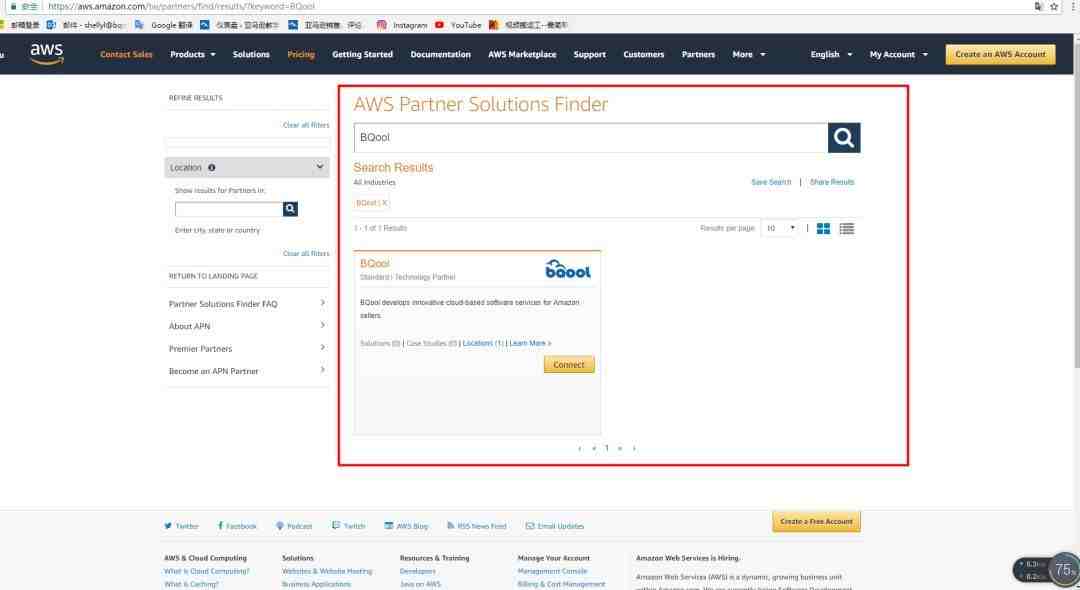1080x590 pixels.
Task: Open the Customers menu item
Action: pyautogui.click(x=643, y=54)
